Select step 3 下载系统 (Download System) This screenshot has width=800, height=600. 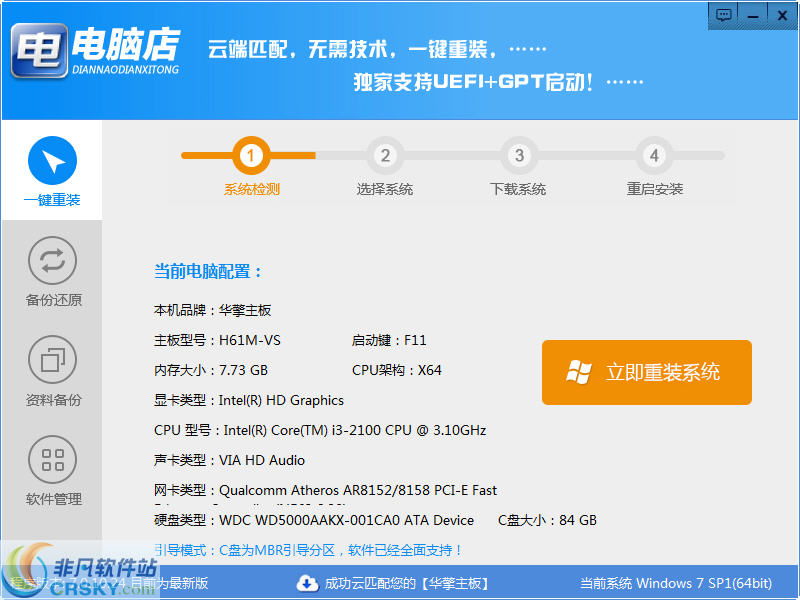click(x=519, y=155)
